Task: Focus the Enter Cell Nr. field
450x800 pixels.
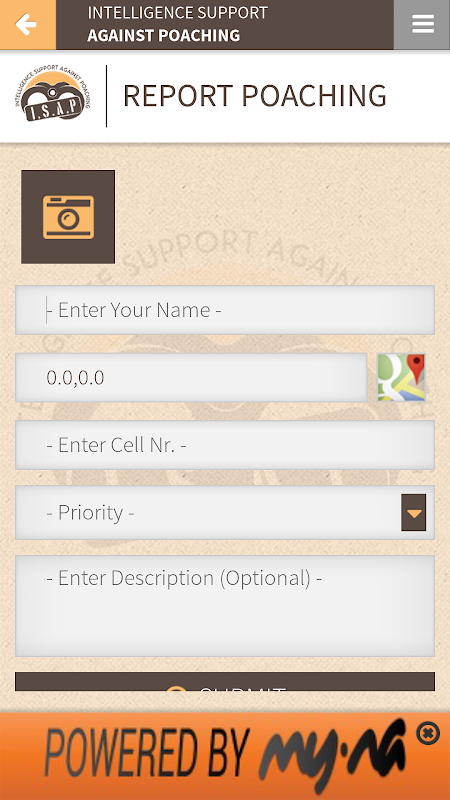Action: pos(225,444)
